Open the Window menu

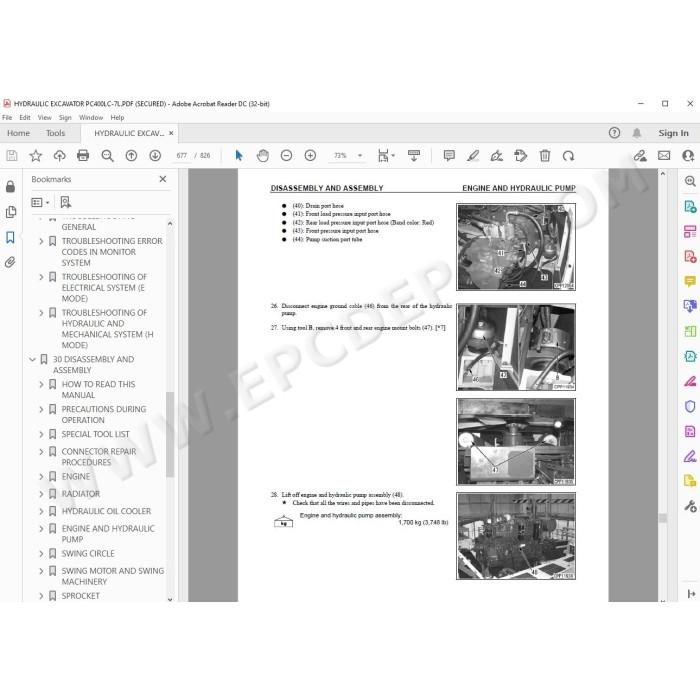91,117
